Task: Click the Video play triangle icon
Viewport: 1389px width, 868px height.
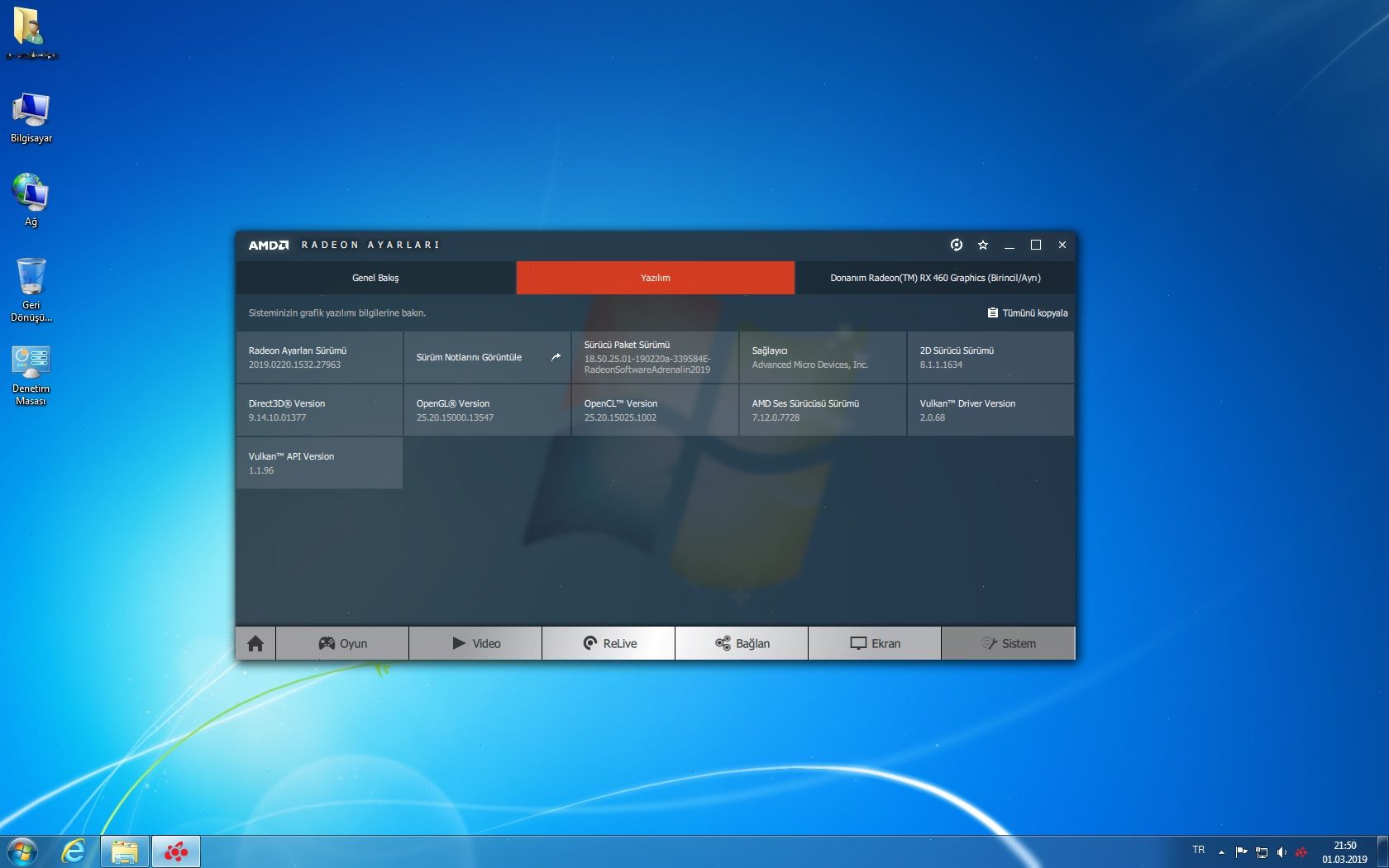Action: (459, 643)
